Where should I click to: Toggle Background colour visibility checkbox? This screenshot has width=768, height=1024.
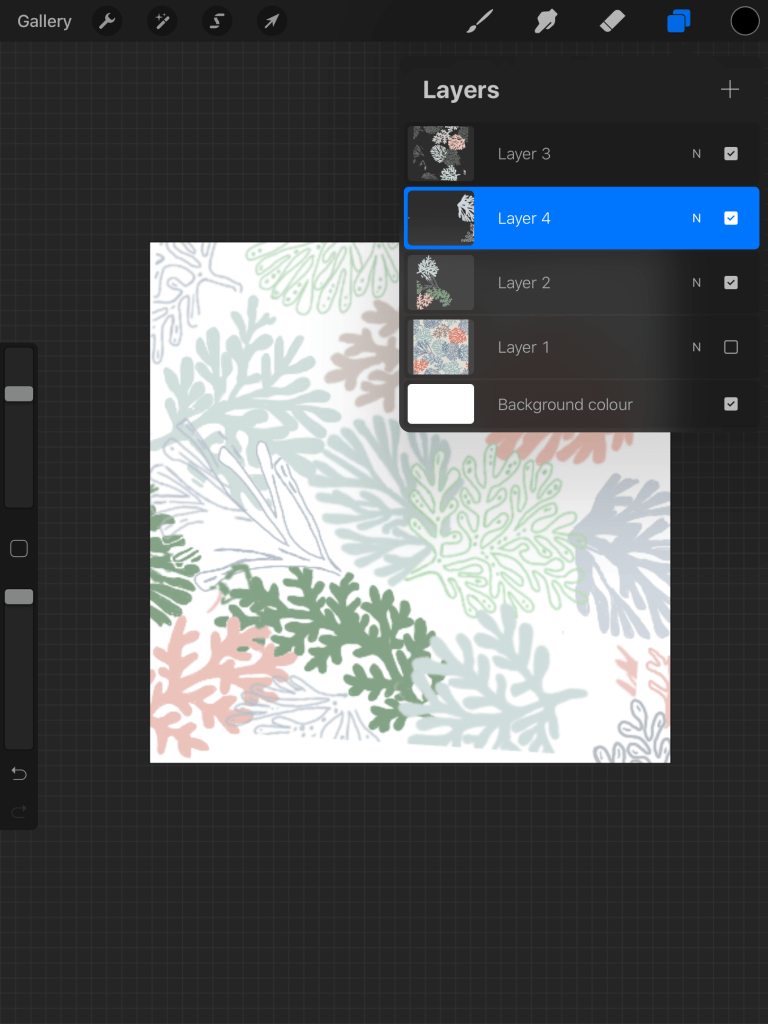pyautogui.click(x=731, y=404)
